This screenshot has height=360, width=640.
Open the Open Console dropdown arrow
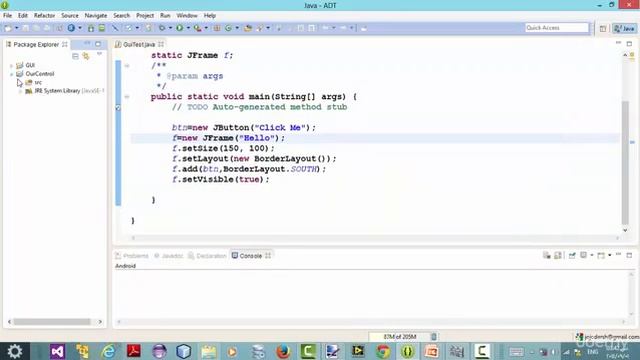pos(609,256)
